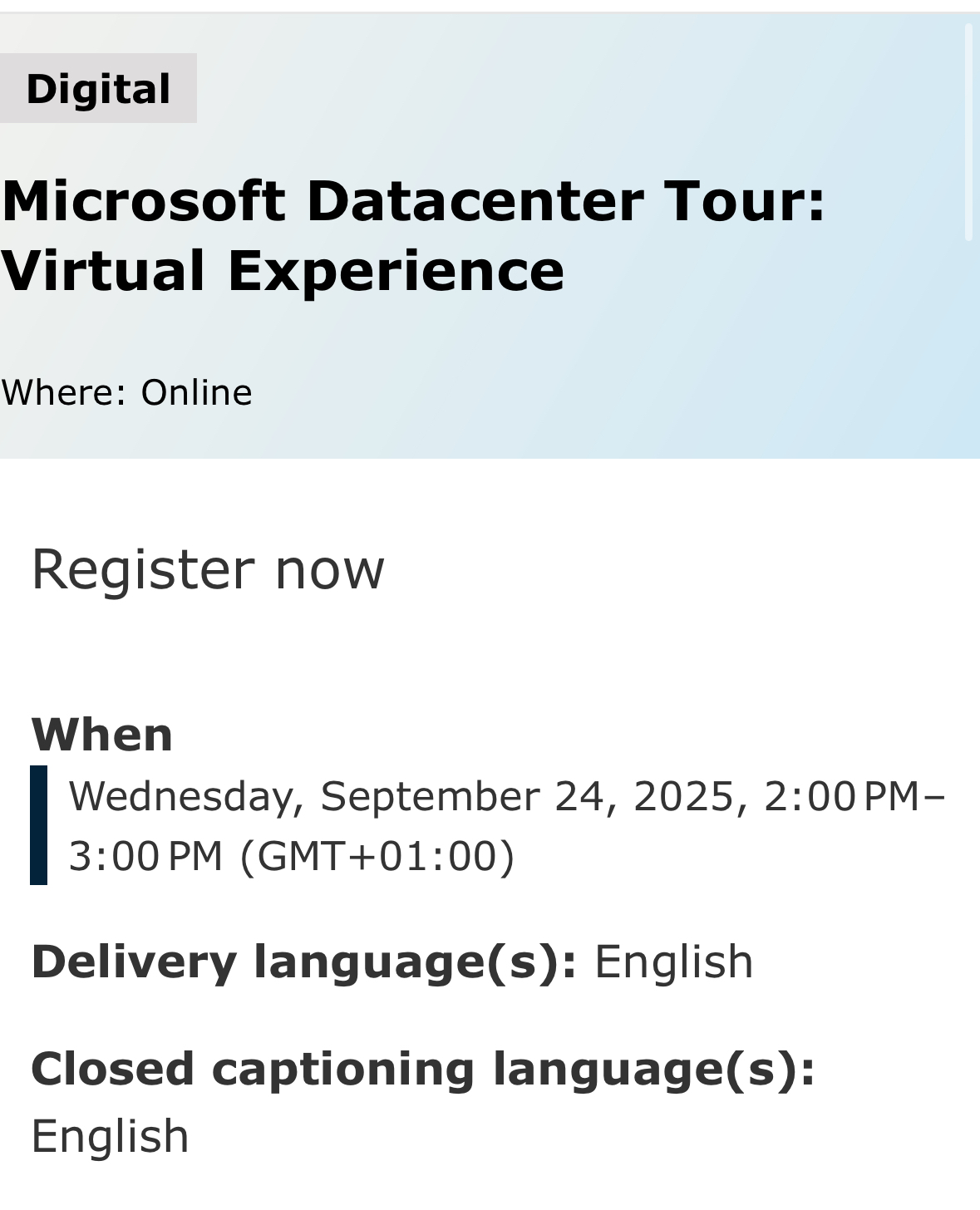Click the word Datacenter in the title
The height and width of the screenshot is (1210, 980).
(475, 201)
